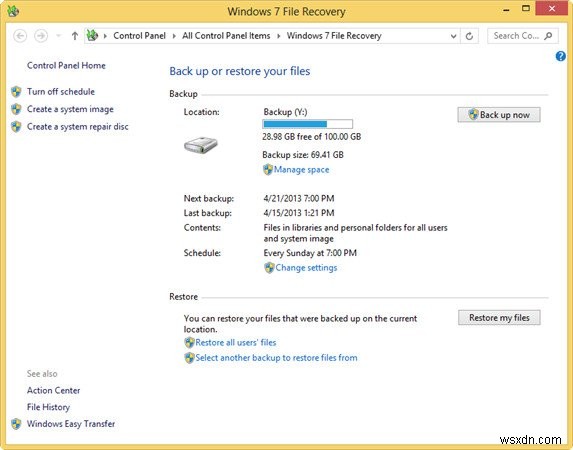Click the 'Backup size: 69.41 GB' text
Screen dimensions: 573x450
coord(303,155)
